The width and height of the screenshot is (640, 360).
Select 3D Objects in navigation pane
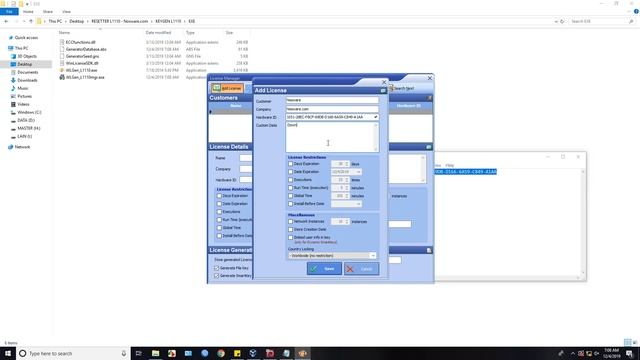[27, 56]
